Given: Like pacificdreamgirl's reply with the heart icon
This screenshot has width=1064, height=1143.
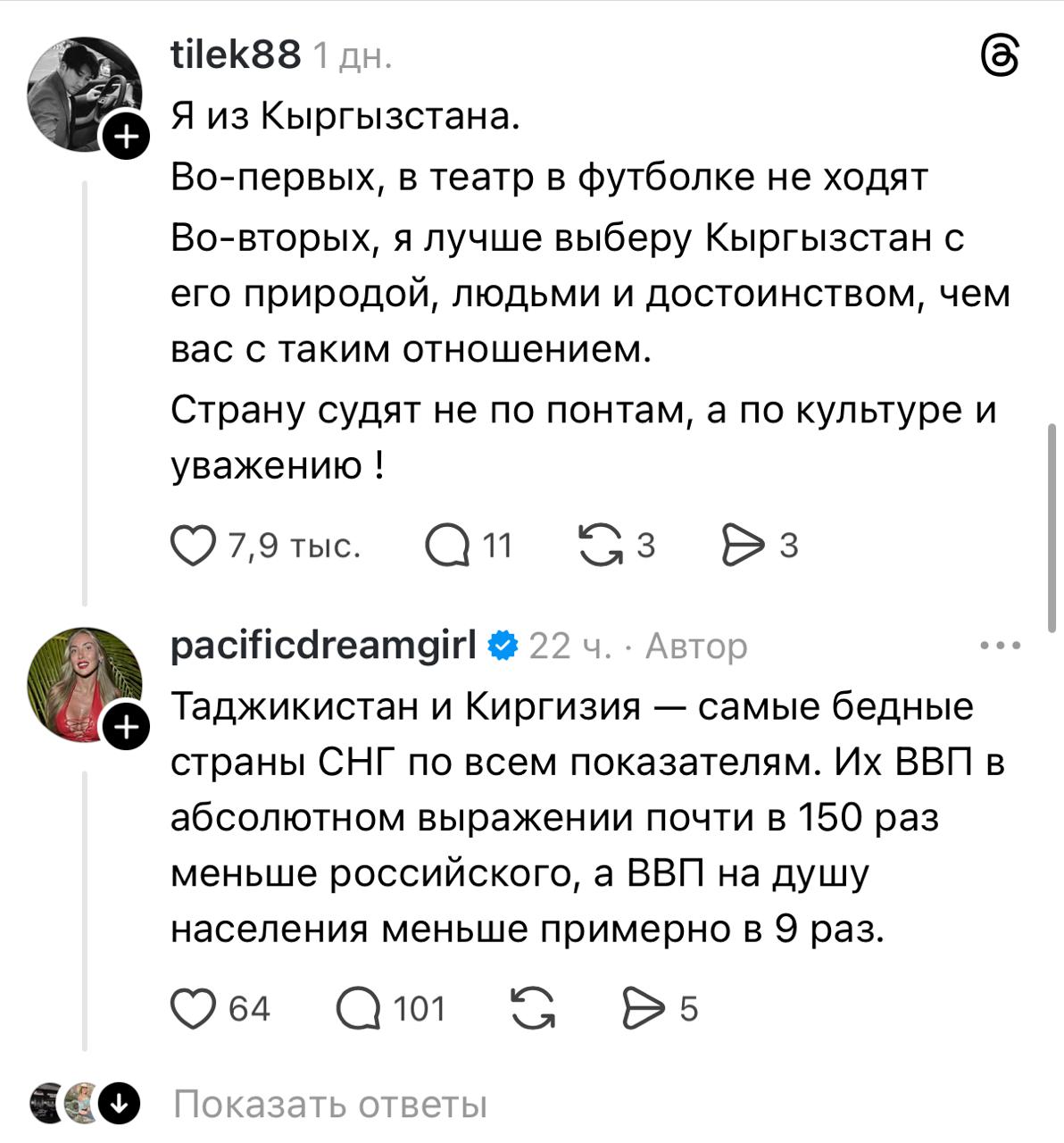Looking at the screenshot, I should pyautogui.click(x=193, y=1009).
